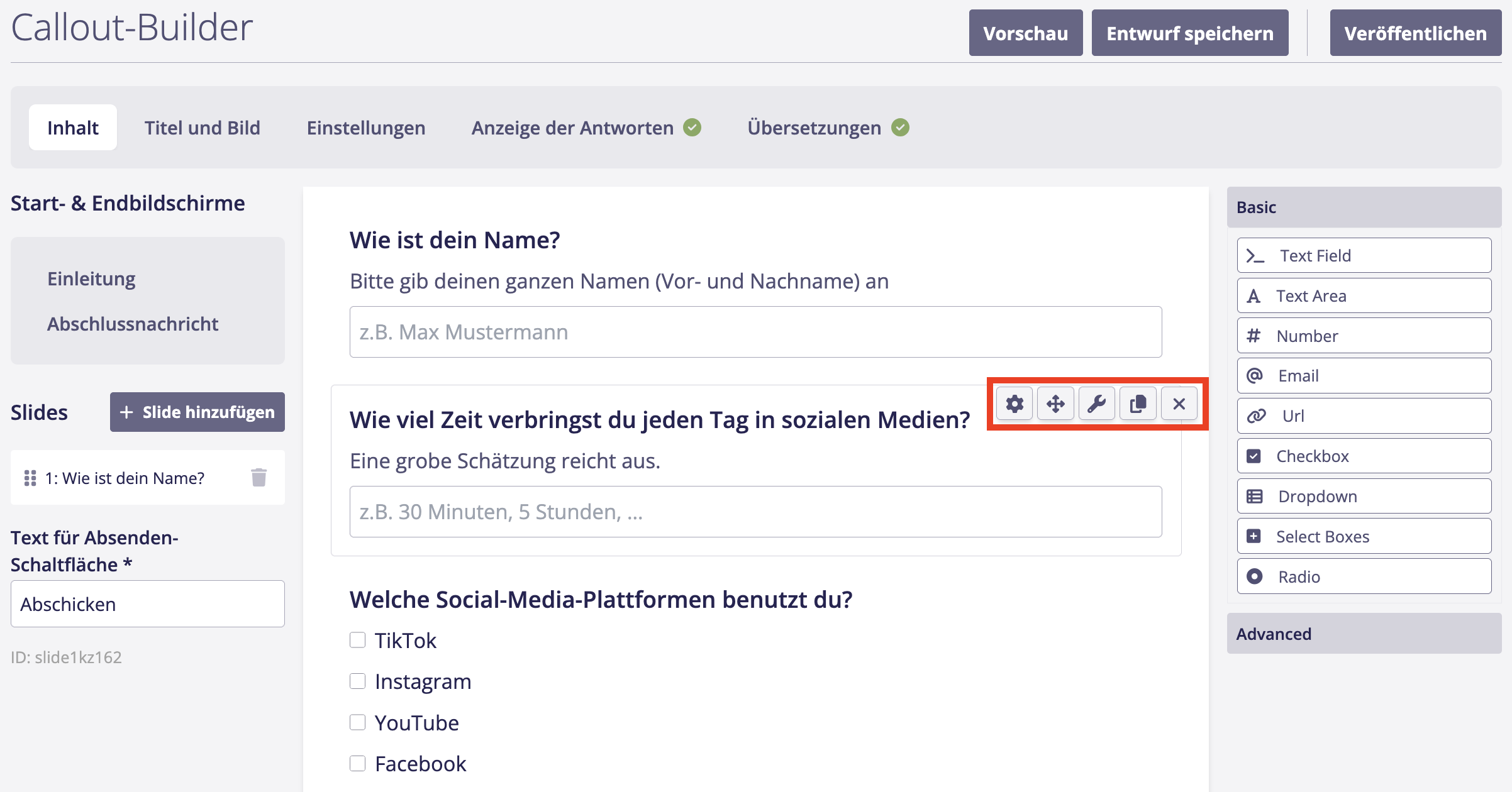Tick the Instagram checkbox
Screen dimensions: 1512x792
click(x=358, y=681)
